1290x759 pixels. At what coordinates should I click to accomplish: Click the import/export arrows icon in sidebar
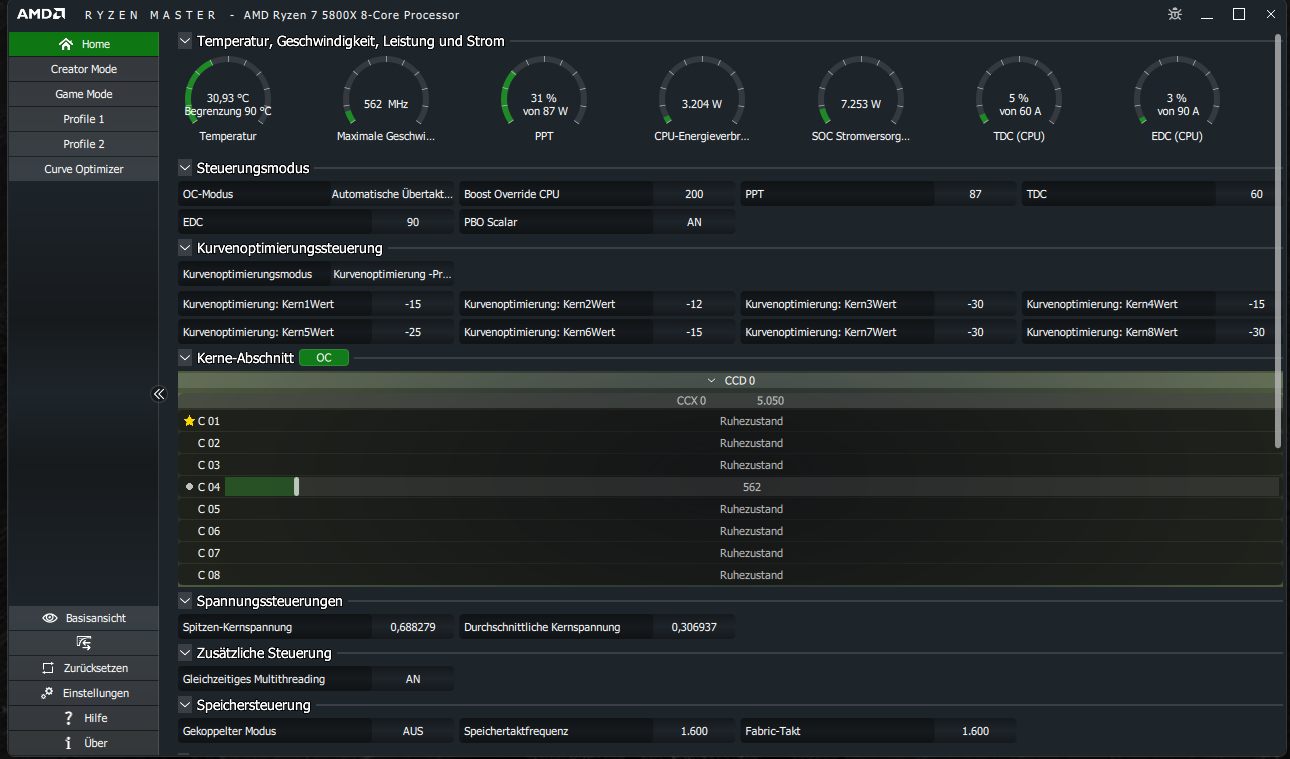pyautogui.click(x=83, y=643)
